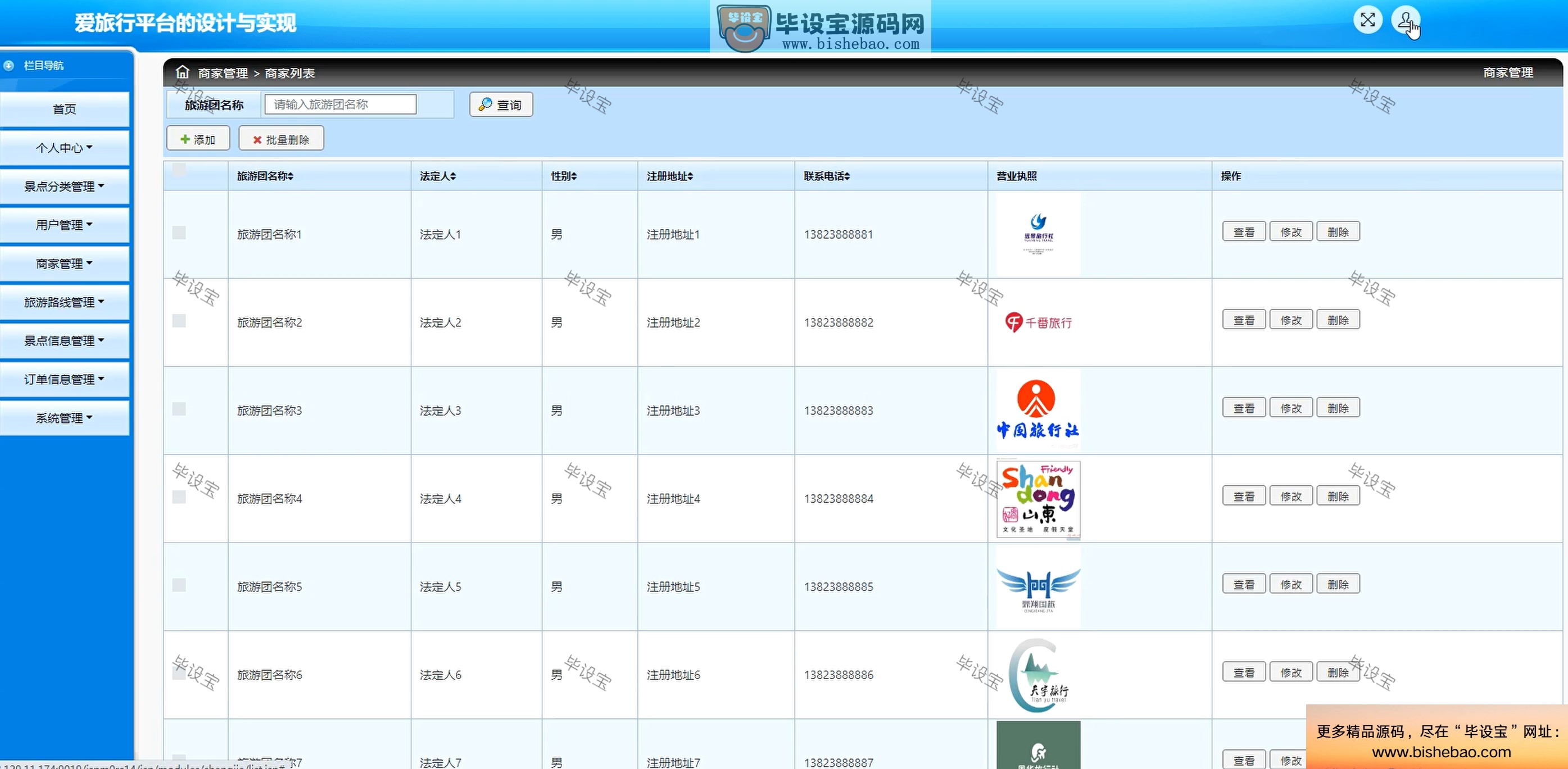Image resolution: width=1568 pixels, height=769 pixels.
Task: Expand the 景点分类管理 sidebar menu
Action: (x=65, y=186)
